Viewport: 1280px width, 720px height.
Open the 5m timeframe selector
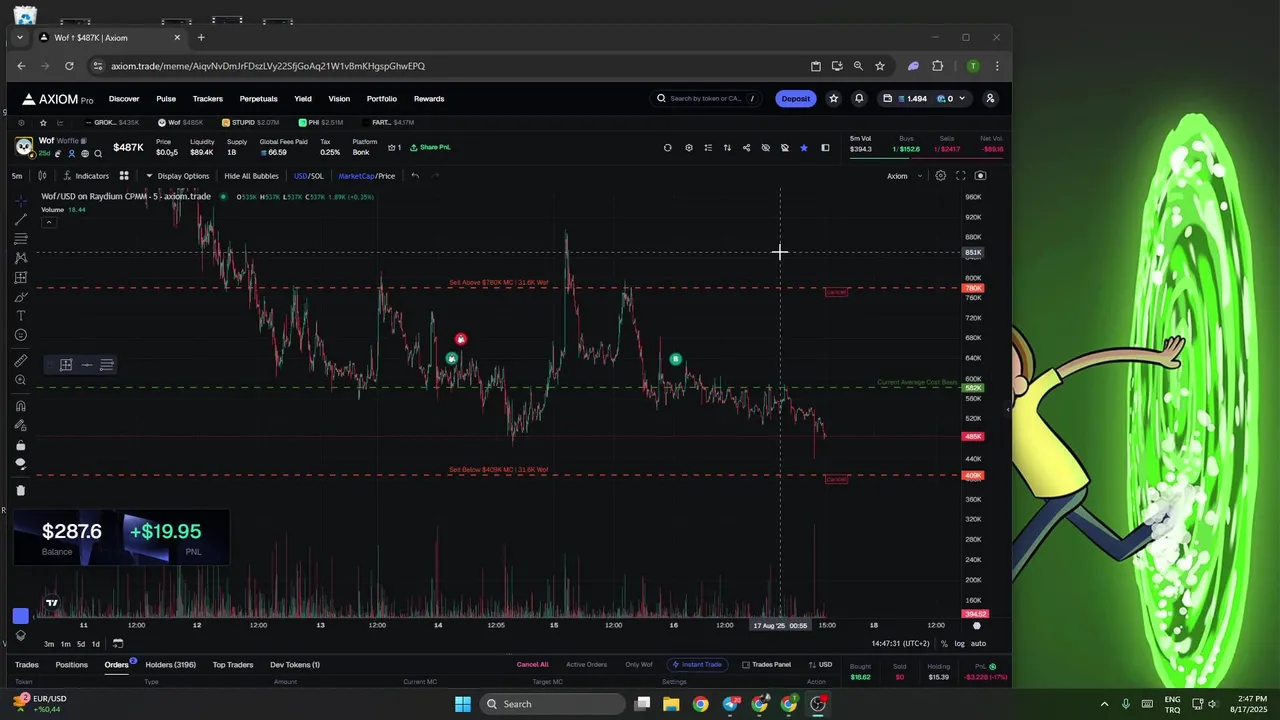coord(17,176)
